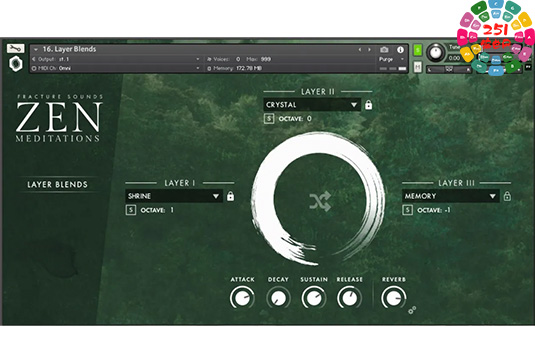Viewport: 535px width, 363px height.
Task: Click the 16. Layer Blends instrument name
Action: [69, 49]
